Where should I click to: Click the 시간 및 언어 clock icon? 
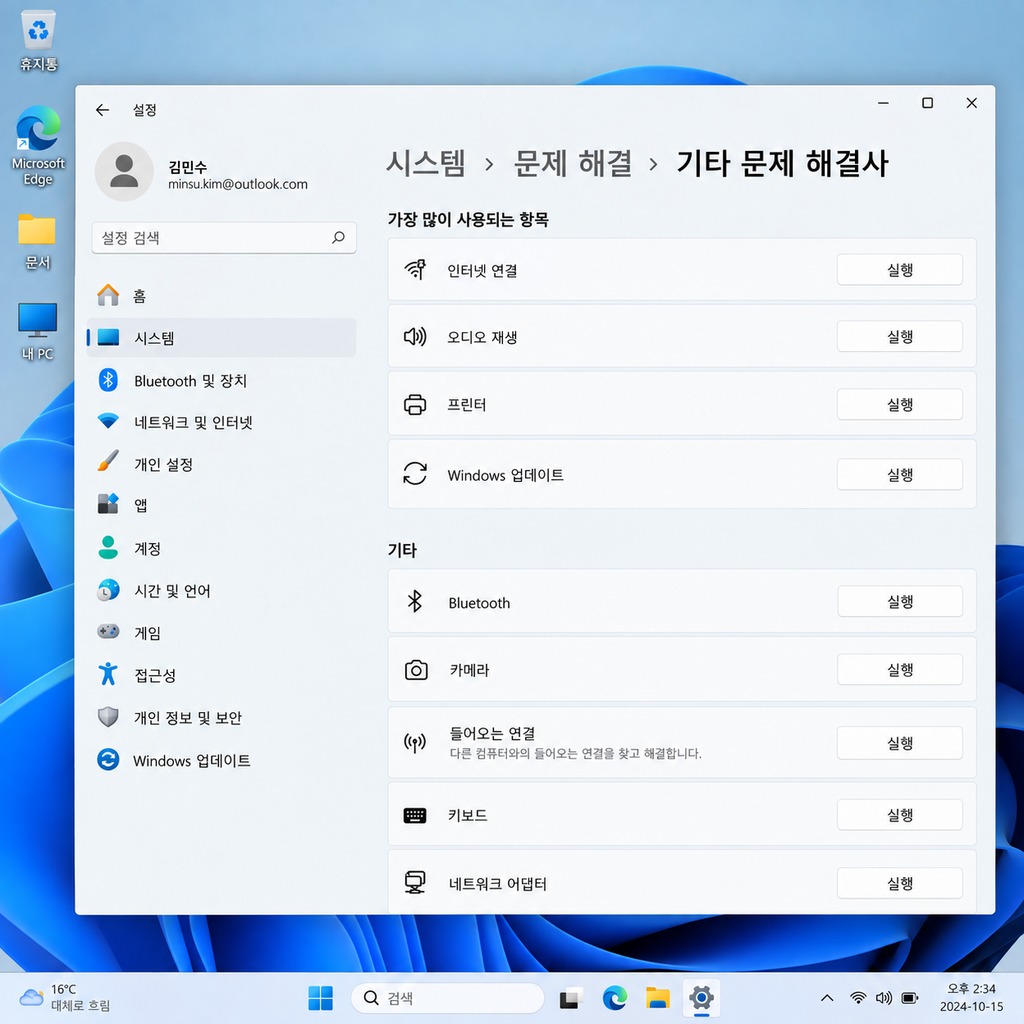(x=108, y=590)
